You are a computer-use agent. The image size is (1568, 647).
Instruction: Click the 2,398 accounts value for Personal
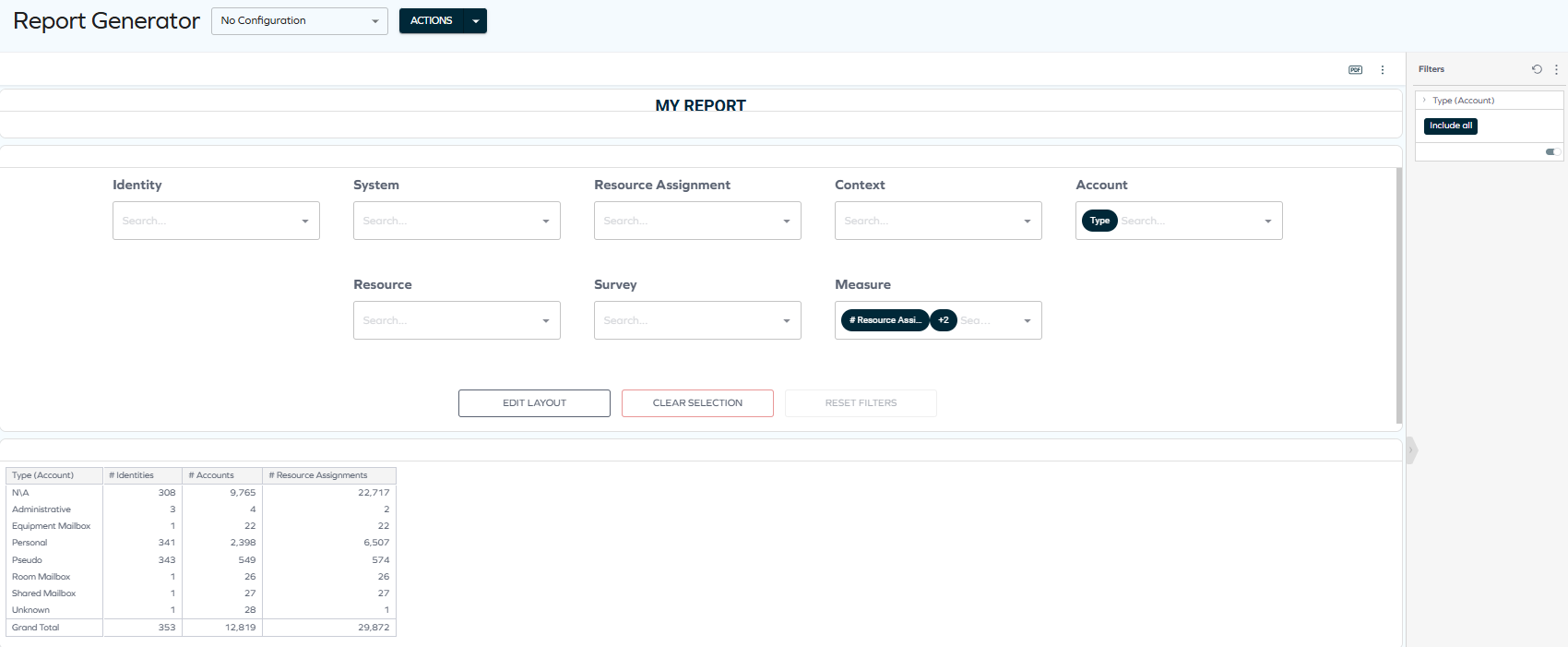[243, 543]
